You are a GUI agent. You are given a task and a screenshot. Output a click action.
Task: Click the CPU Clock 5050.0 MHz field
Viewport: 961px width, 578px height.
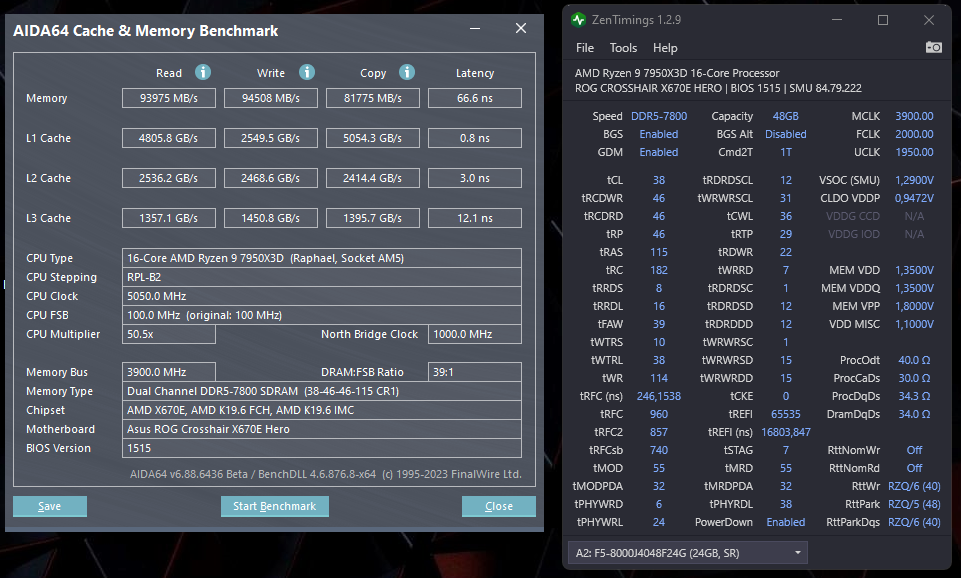[322, 296]
